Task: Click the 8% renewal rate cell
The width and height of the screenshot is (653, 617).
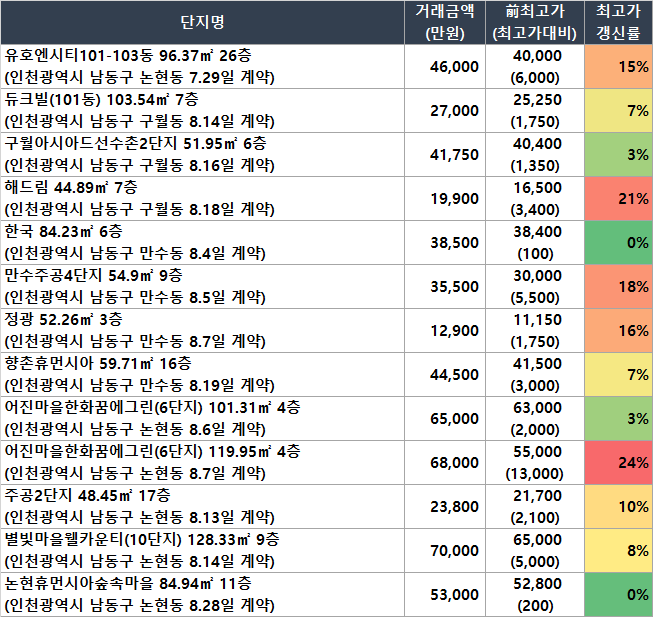Action: pyautogui.click(x=618, y=551)
